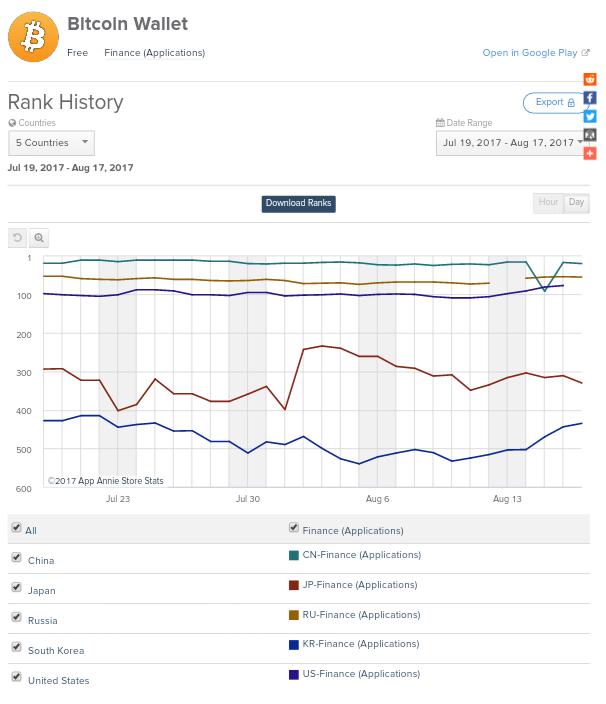The image size is (606, 704).
Task: Share page on Facebook
Action: click(x=590, y=97)
